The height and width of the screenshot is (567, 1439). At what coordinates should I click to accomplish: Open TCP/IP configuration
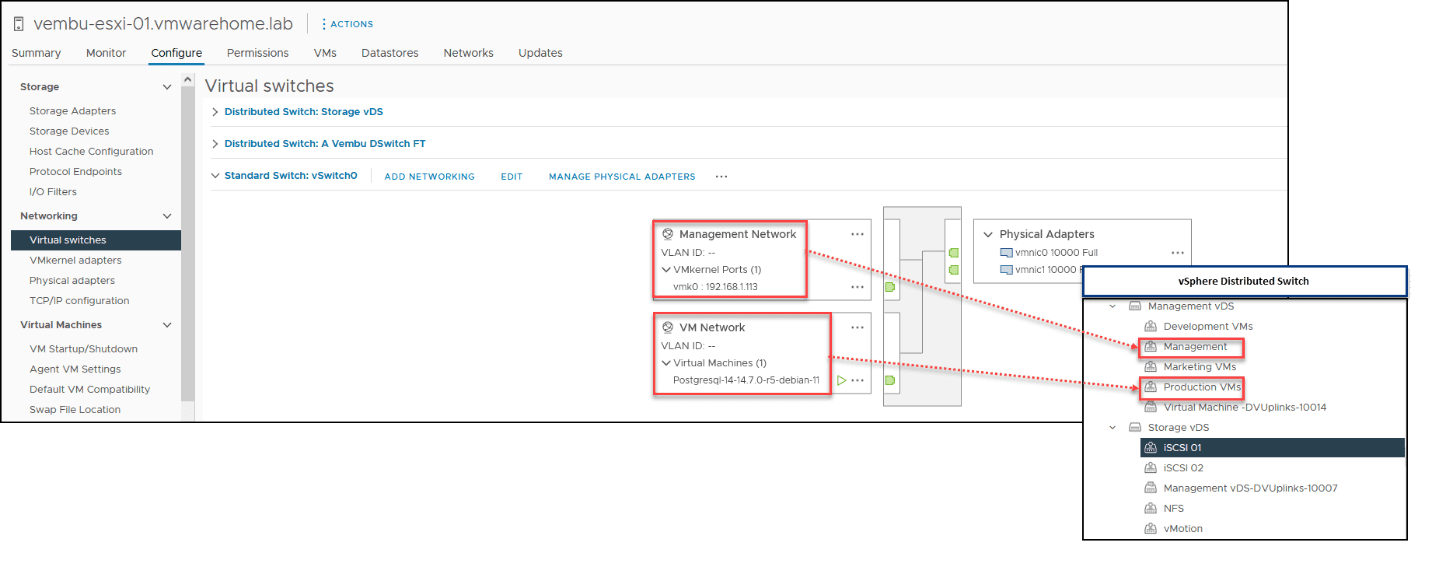click(79, 300)
